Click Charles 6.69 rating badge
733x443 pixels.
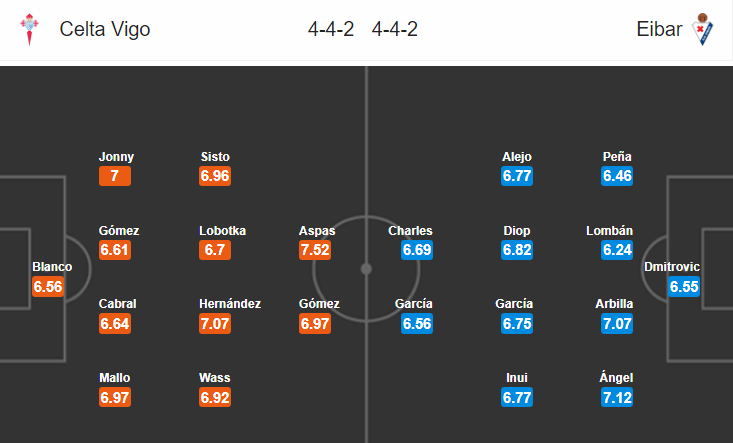(x=417, y=250)
